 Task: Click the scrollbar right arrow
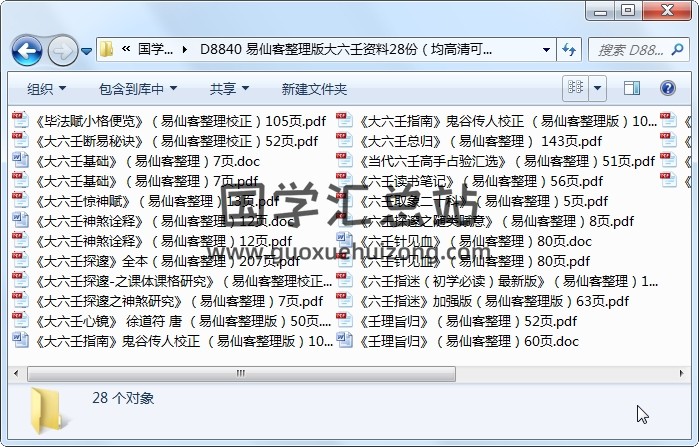tap(681, 373)
